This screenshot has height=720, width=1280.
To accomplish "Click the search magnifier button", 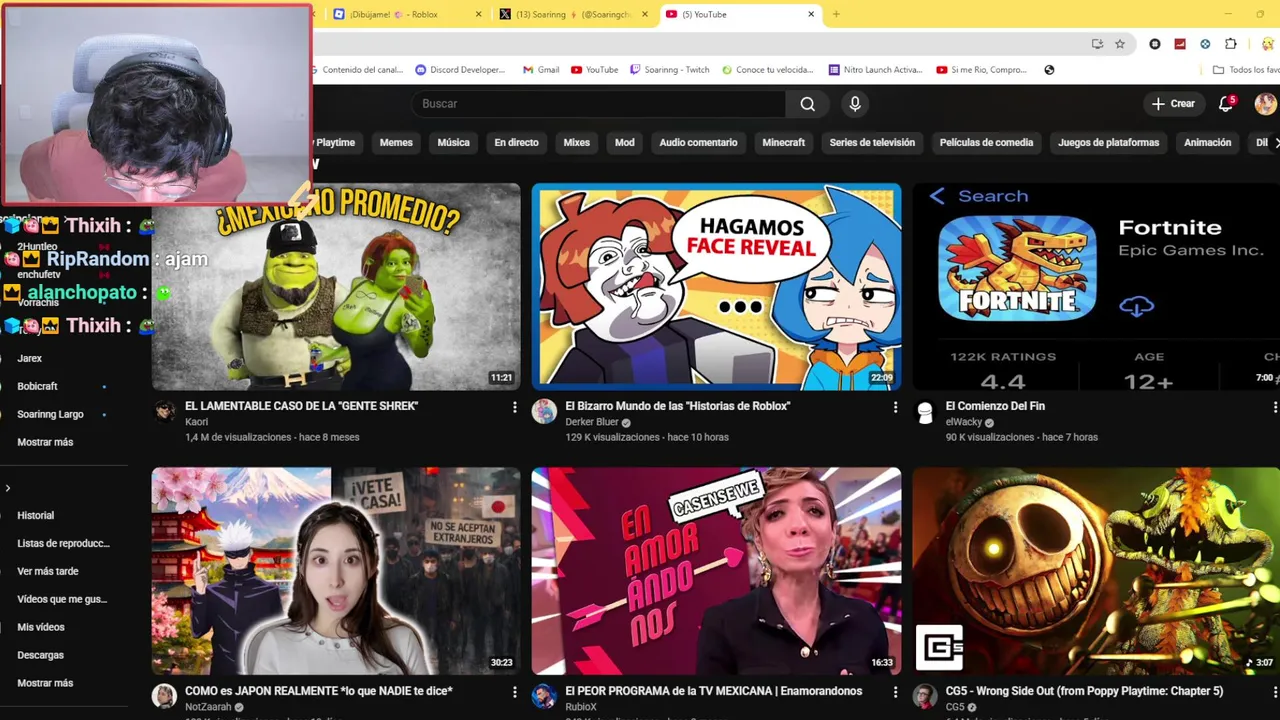I will 807,104.
